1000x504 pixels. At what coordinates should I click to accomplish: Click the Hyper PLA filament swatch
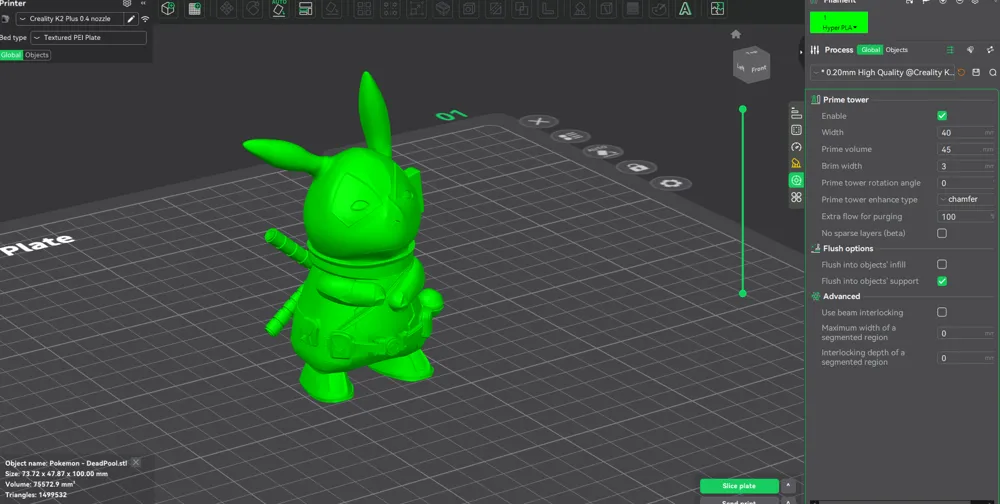tap(839, 22)
